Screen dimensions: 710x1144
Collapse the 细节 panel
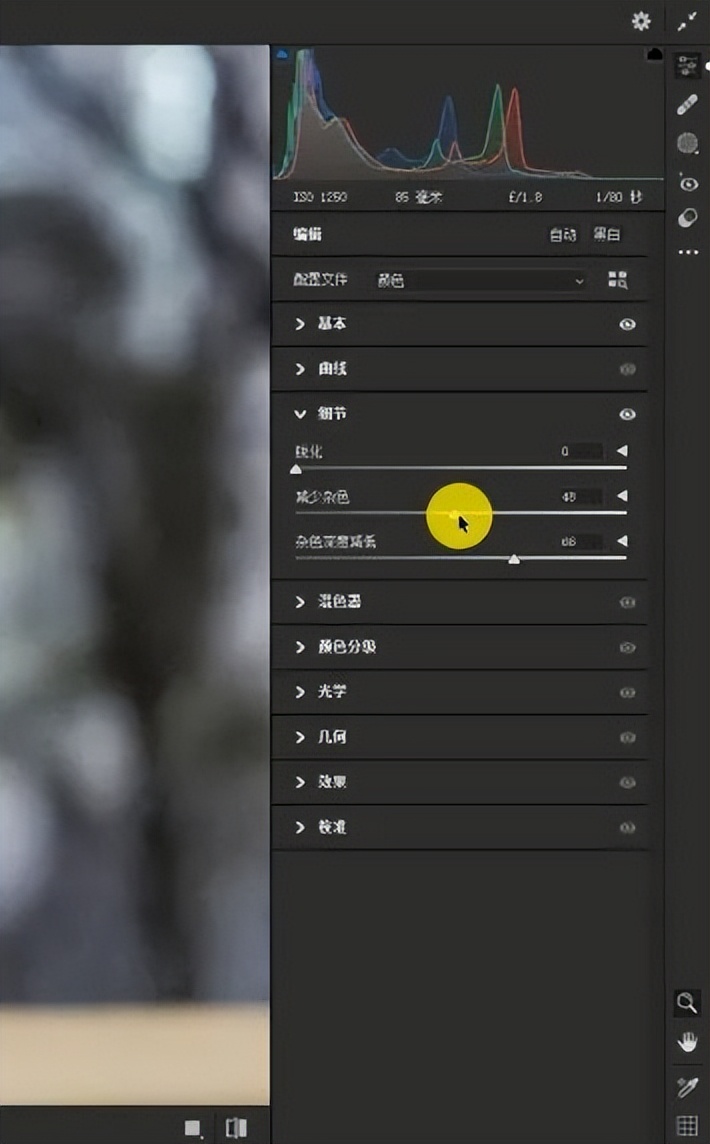[300, 414]
